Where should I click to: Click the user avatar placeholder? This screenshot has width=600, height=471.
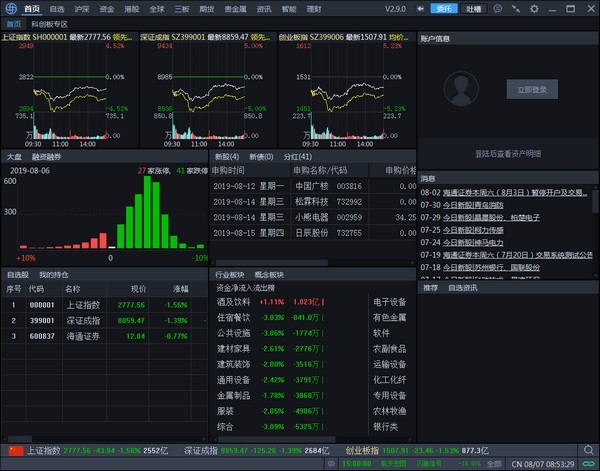tap(459, 89)
